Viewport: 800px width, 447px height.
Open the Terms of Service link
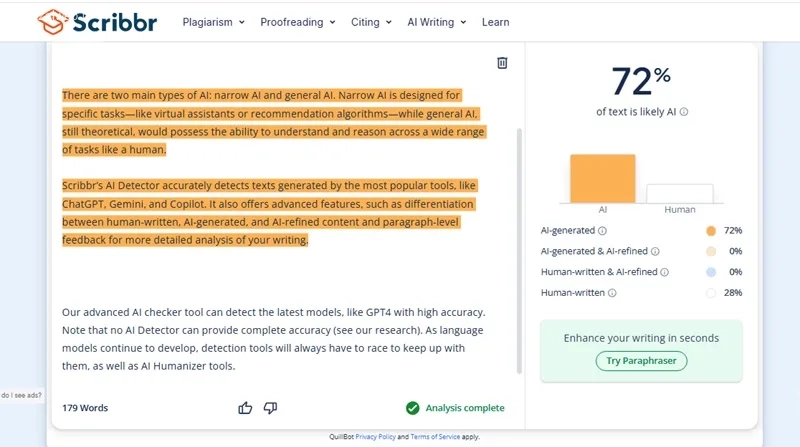(436, 437)
